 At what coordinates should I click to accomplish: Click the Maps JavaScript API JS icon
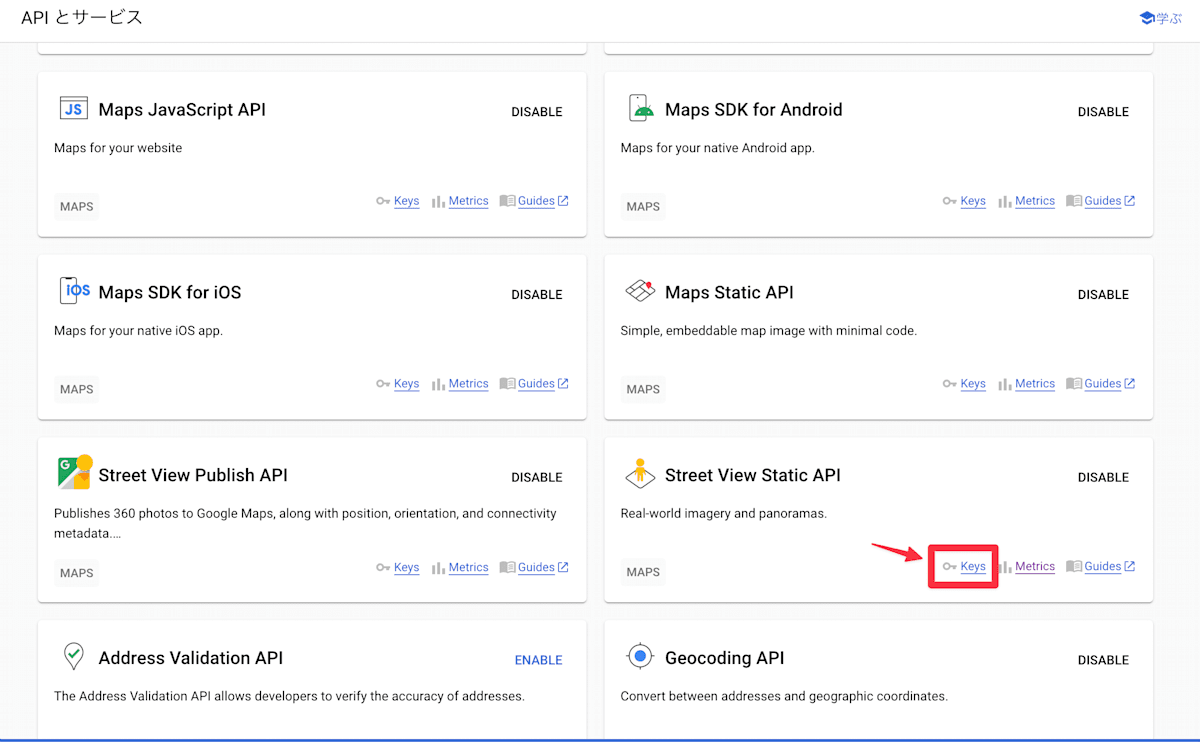(73, 109)
